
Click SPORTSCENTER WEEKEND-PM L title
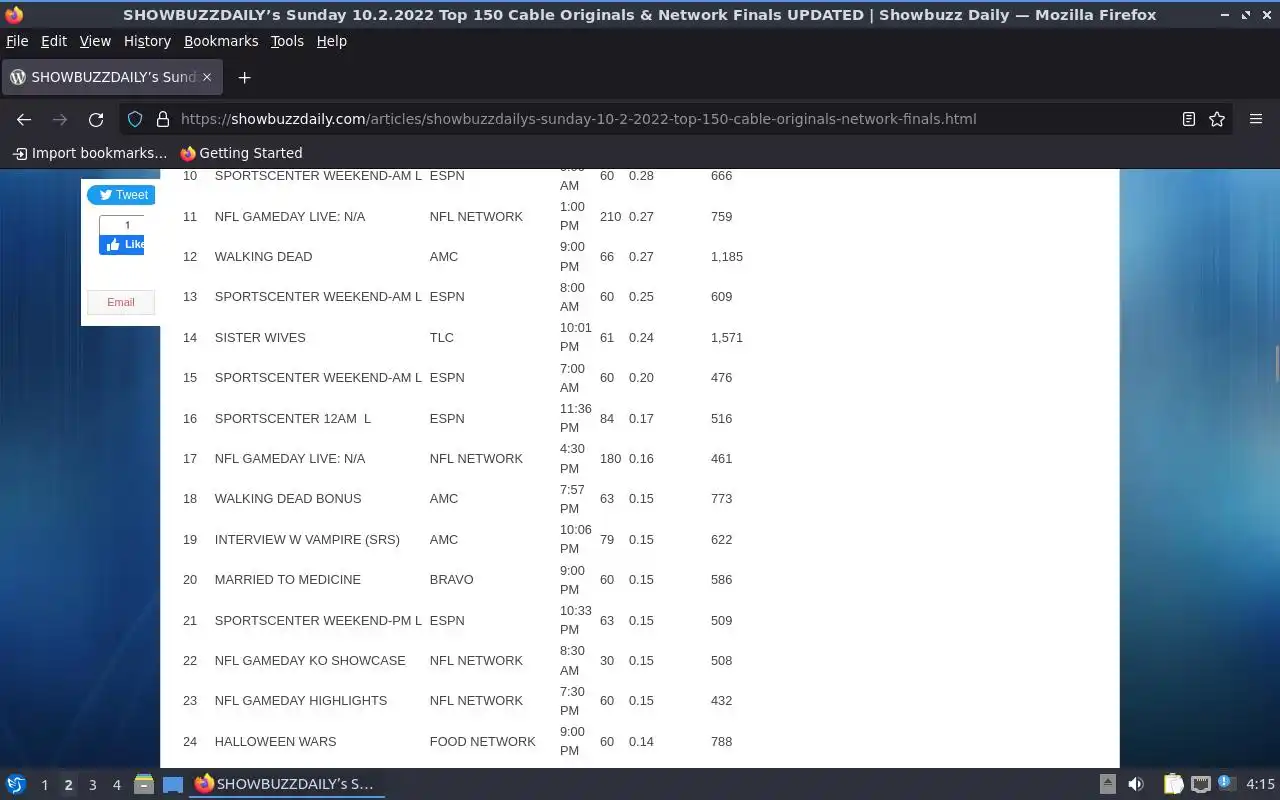tap(318, 621)
